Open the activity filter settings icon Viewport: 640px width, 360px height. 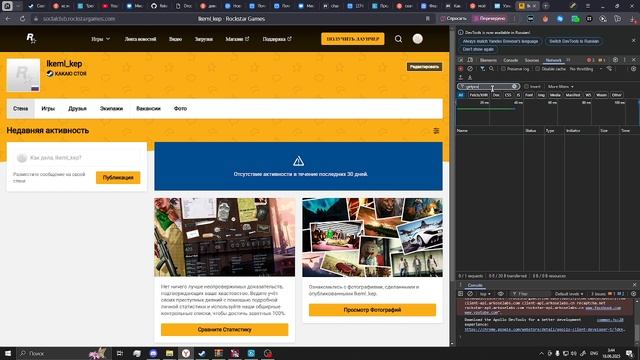coord(436,131)
